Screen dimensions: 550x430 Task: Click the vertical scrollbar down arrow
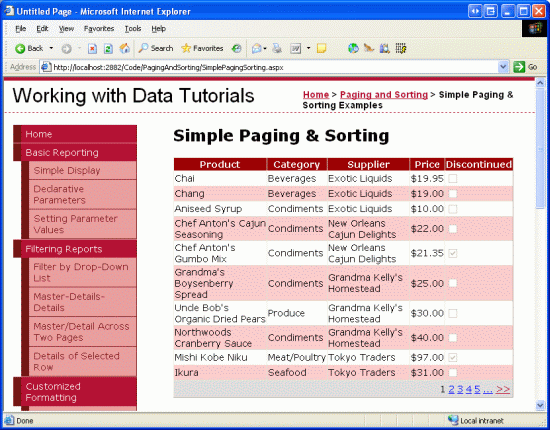pyautogui.click(x=540, y=405)
